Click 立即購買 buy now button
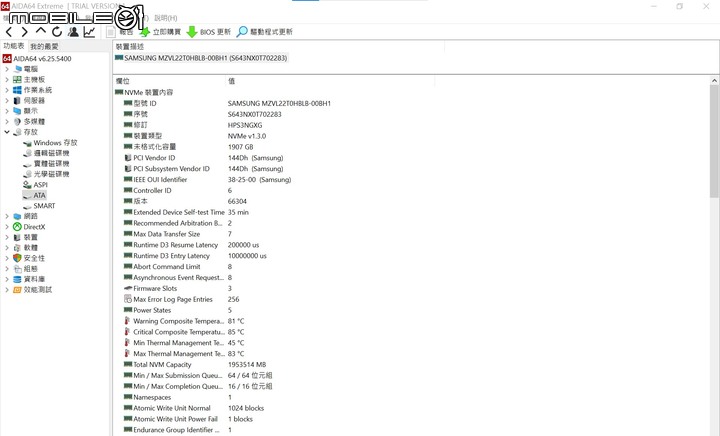The width and height of the screenshot is (720, 436). click(160, 32)
